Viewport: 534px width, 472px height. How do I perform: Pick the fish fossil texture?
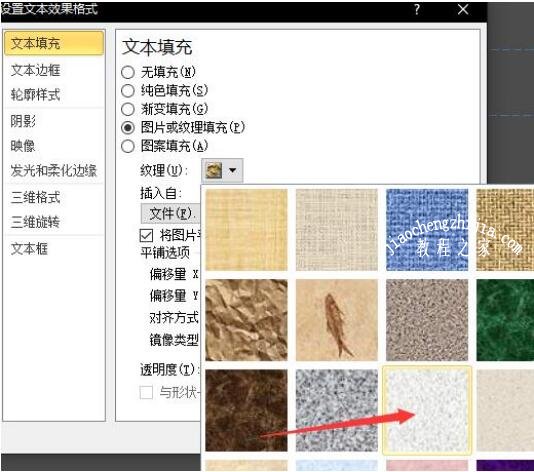click(x=337, y=320)
